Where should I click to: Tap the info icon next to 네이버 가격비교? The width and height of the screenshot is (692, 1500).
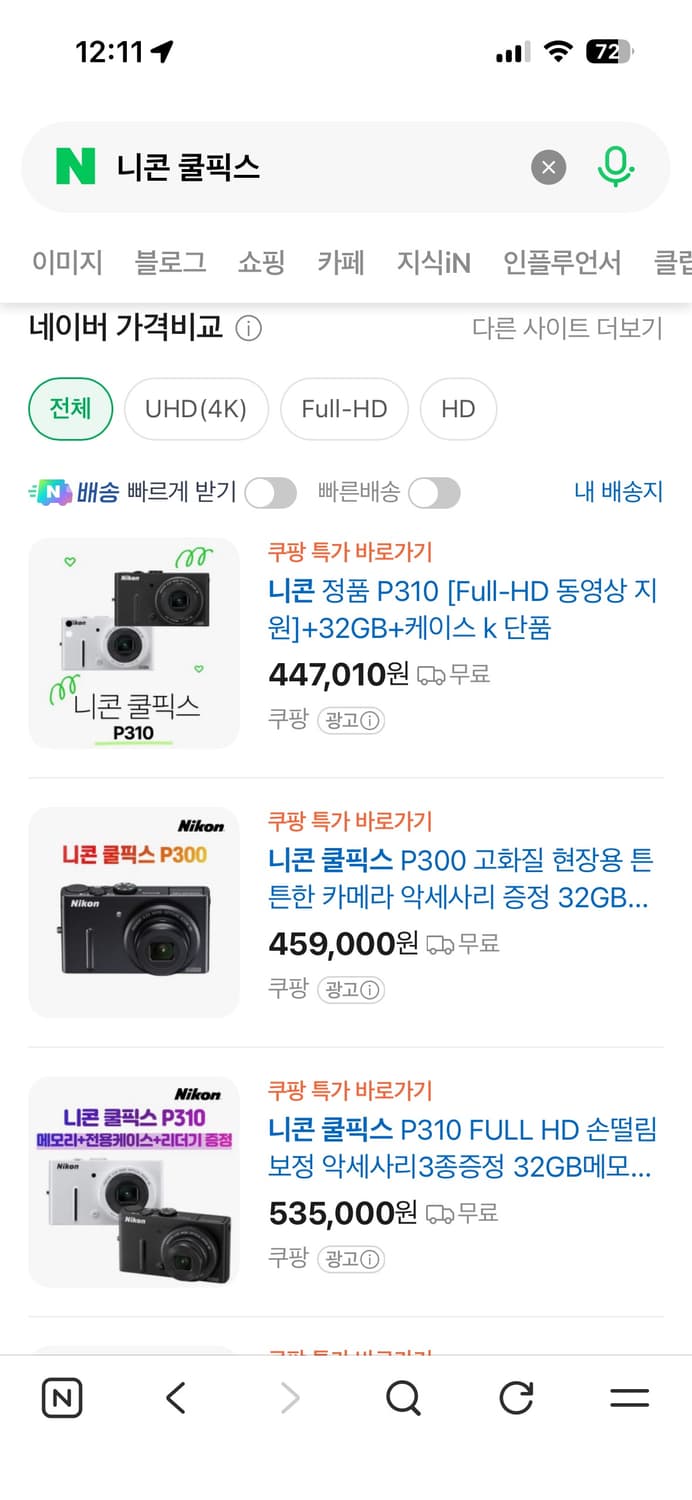coord(247,328)
